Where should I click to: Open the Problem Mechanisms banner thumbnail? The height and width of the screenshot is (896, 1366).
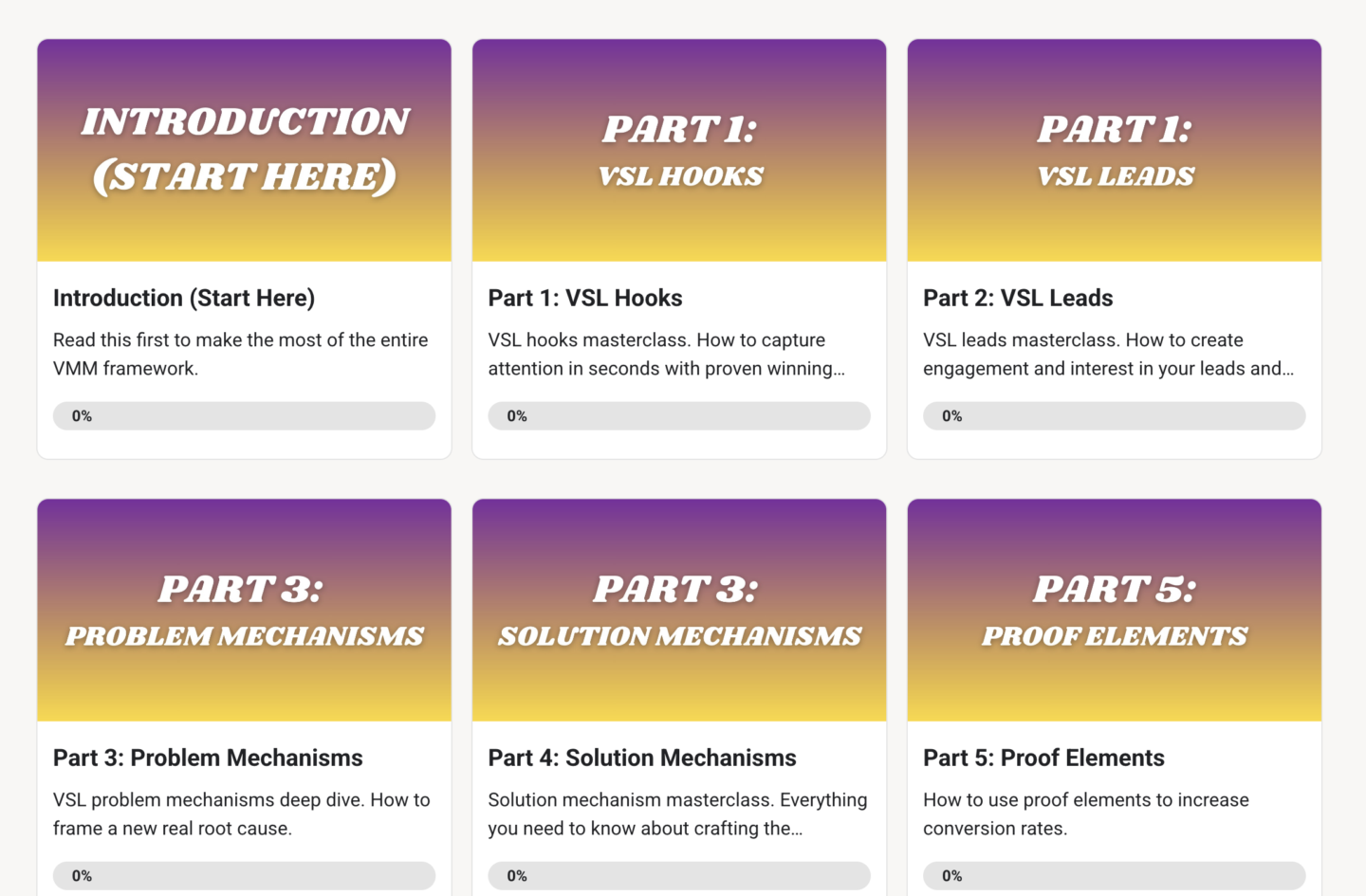pos(244,610)
